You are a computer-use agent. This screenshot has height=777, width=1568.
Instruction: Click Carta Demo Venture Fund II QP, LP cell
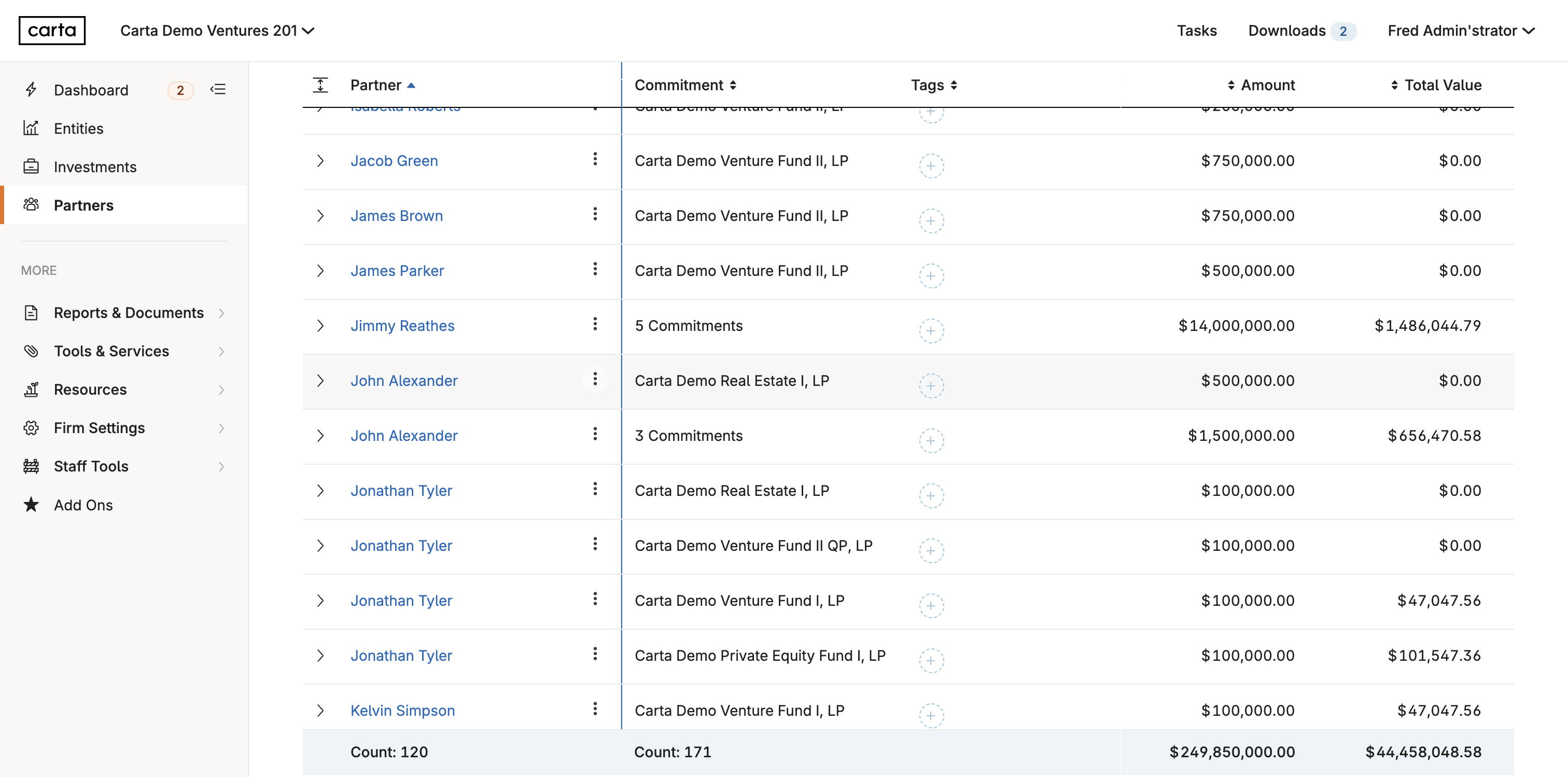pos(753,546)
